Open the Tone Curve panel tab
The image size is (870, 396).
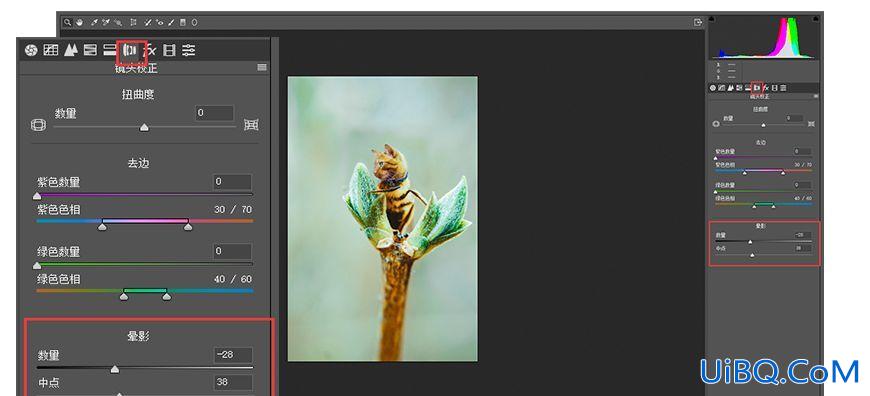(x=50, y=50)
